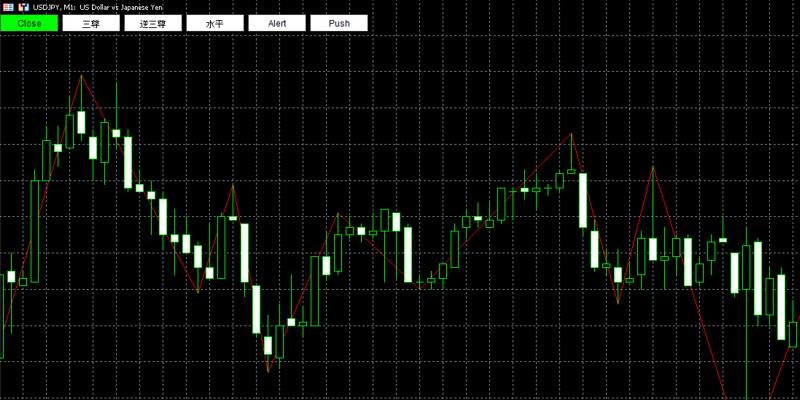Click the lowest zigzag trough in chart middle
Image resolution: width=800 pixels, height=400 pixels.
pos(268,372)
